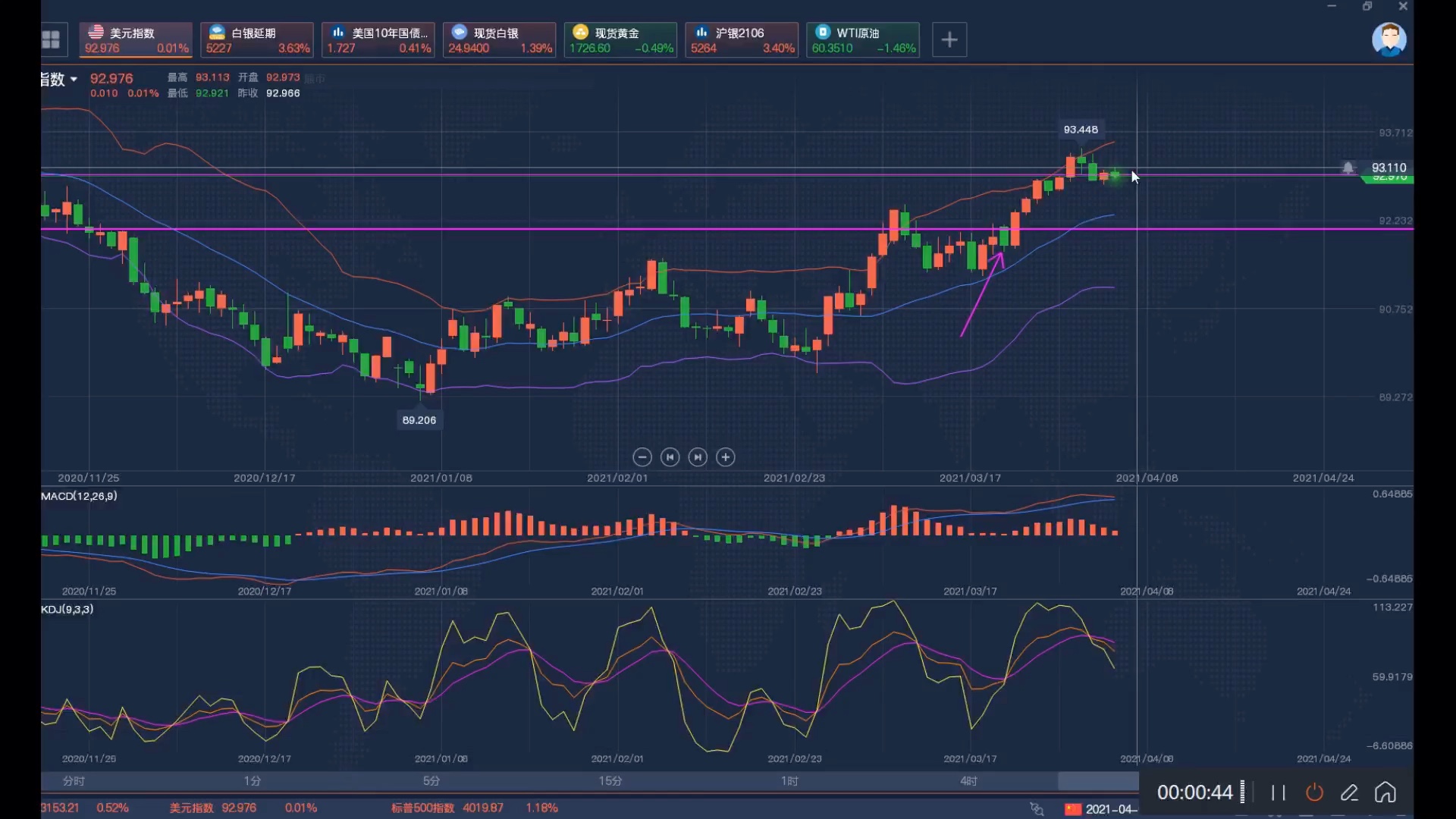The width and height of the screenshot is (1456, 819).
Task: Switch to the 白银延期 tab
Action: point(257,39)
